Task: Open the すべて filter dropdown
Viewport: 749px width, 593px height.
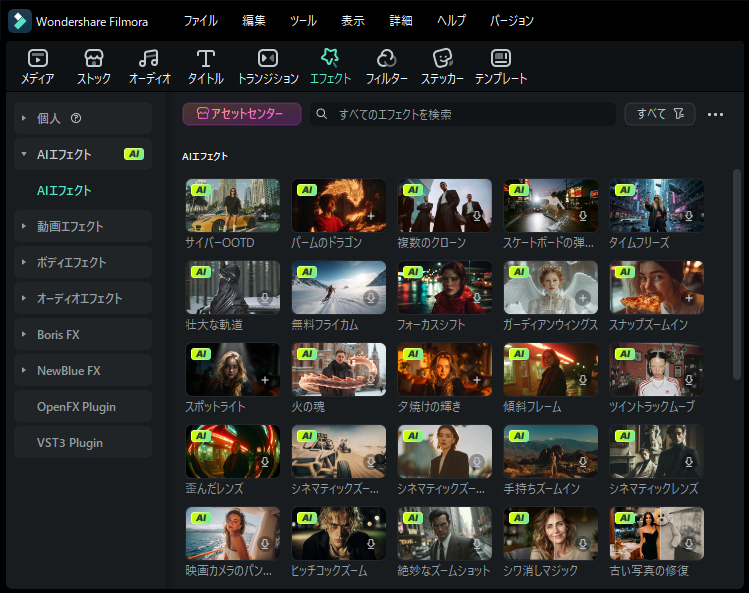Action: click(x=659, y=114)
